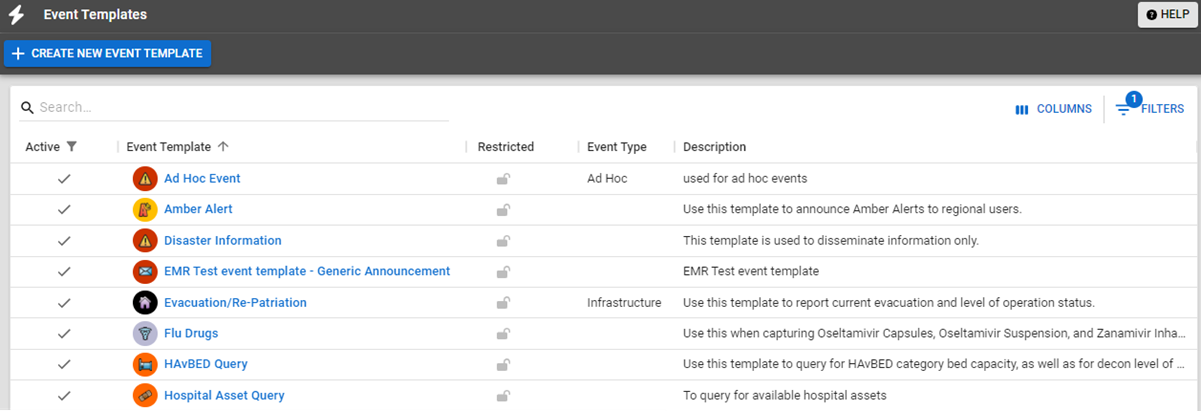Image resolution: width=1201 pixels, height=411 pixels.
Task: Click the unlocked padlock for Evacuation/Re-Patriation
Action: (x=504, y=304)
